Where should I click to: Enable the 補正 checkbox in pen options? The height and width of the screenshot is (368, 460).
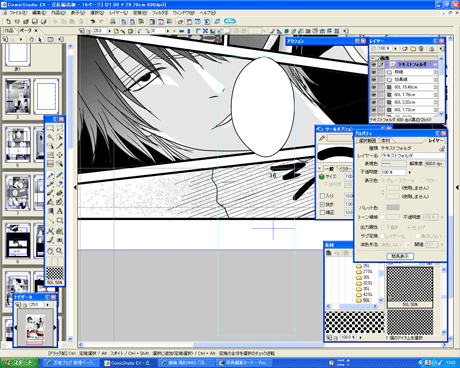point(322,212)
